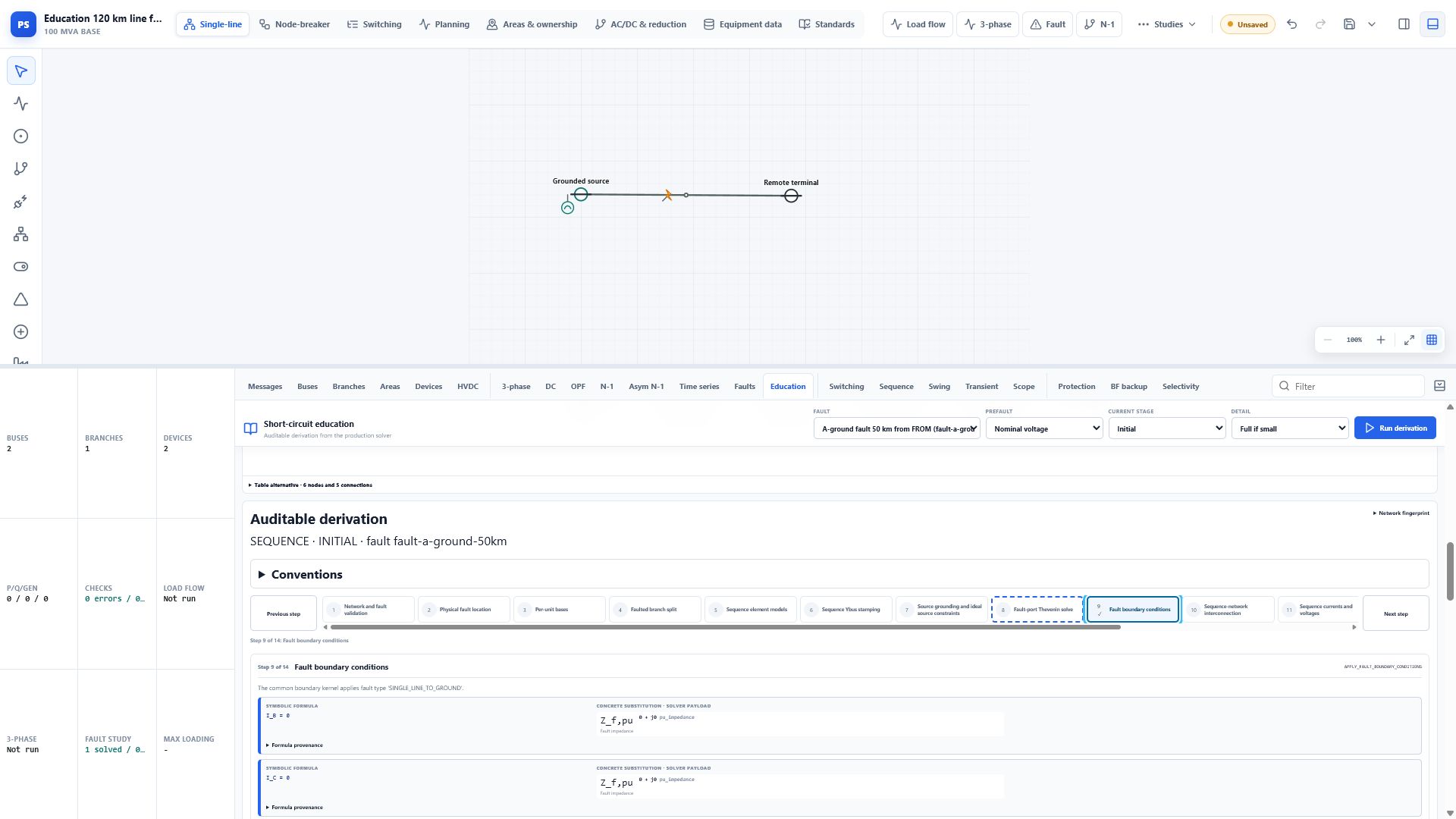
Task: Toggle the grid display icon
Action: pos(1432,340)
